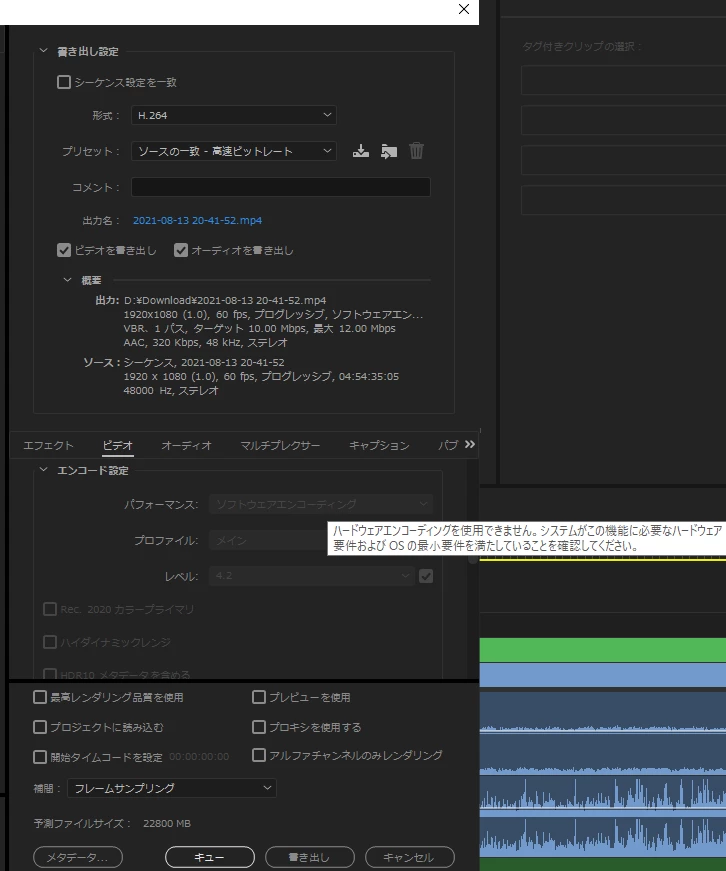Click the light blue video clip in timeline
The width and height of the screenshot is (726, 871).
coord(603,675)
